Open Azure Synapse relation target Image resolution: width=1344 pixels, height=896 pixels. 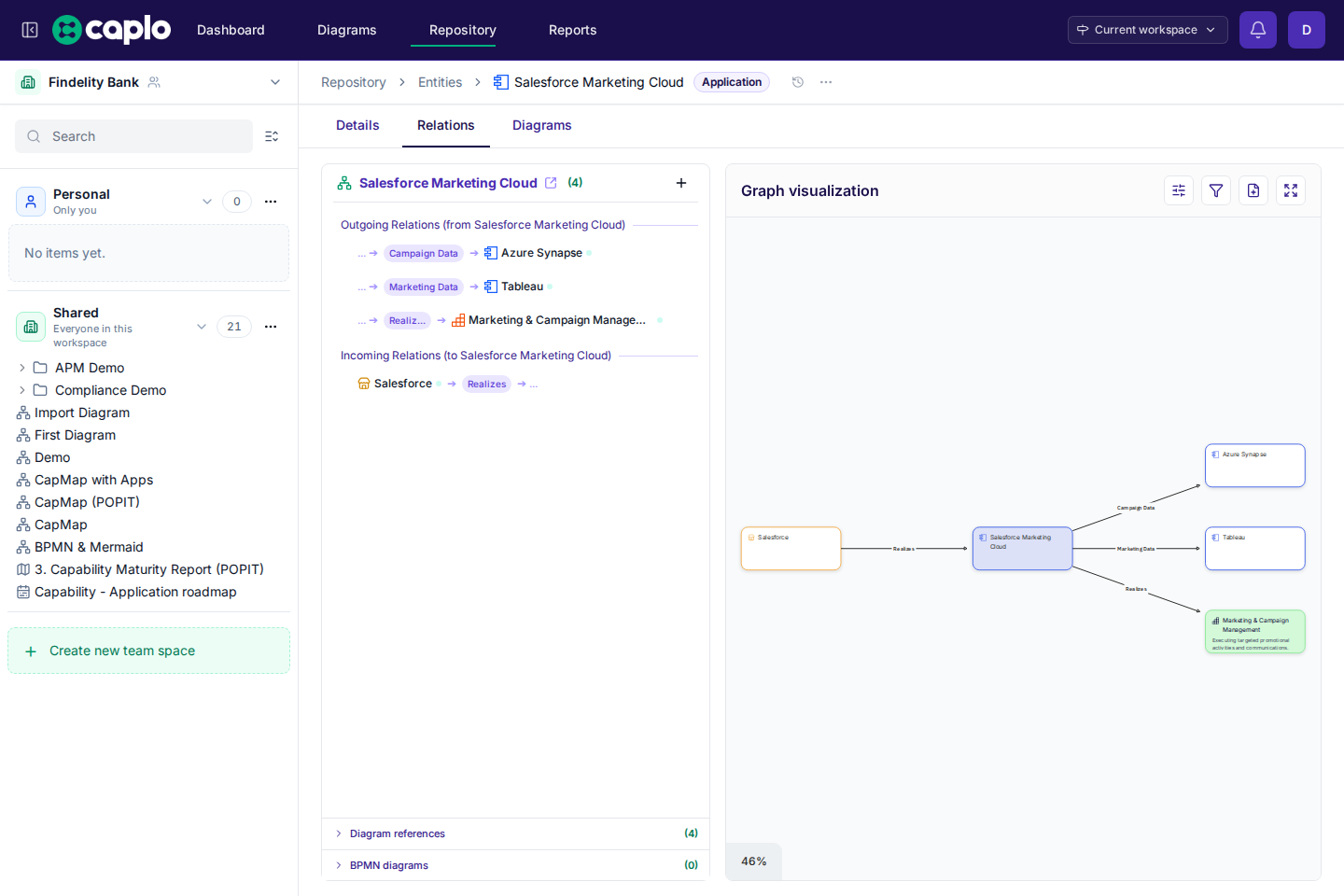[541, 253]
